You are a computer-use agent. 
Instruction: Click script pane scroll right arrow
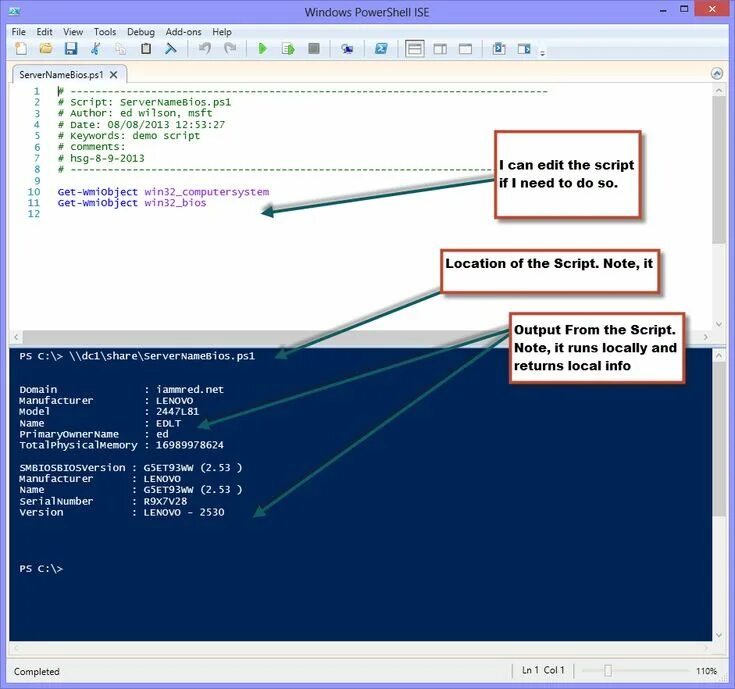pos(705,337)
